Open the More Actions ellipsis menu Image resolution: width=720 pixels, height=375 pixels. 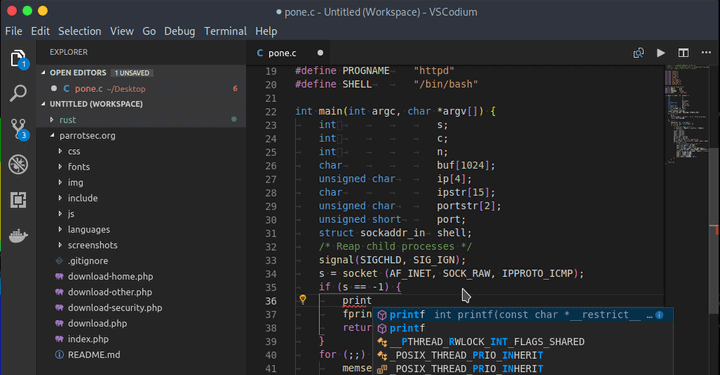click(x=706, y=53)
